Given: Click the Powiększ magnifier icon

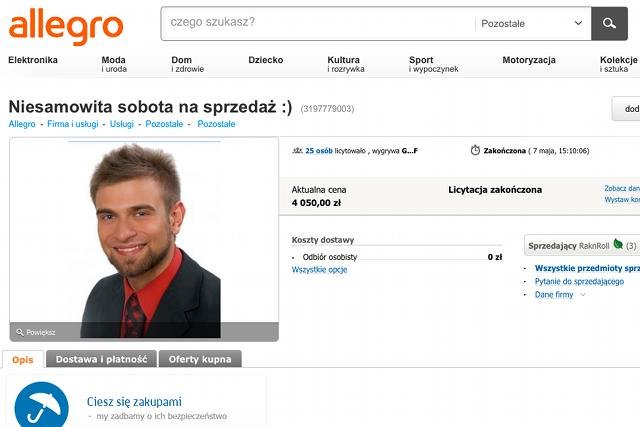Looking at the screenshot, I should pos(20,332).
